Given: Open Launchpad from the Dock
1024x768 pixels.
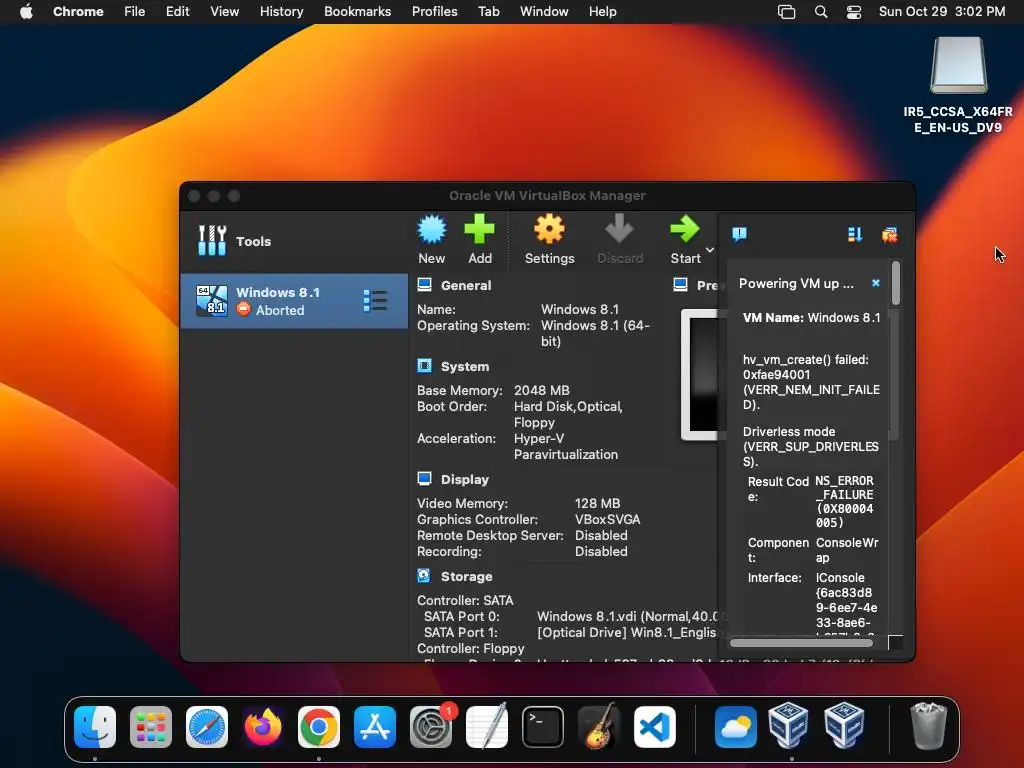Looking at the screenshot, I should pyautogui.click(x=151, y=727).
